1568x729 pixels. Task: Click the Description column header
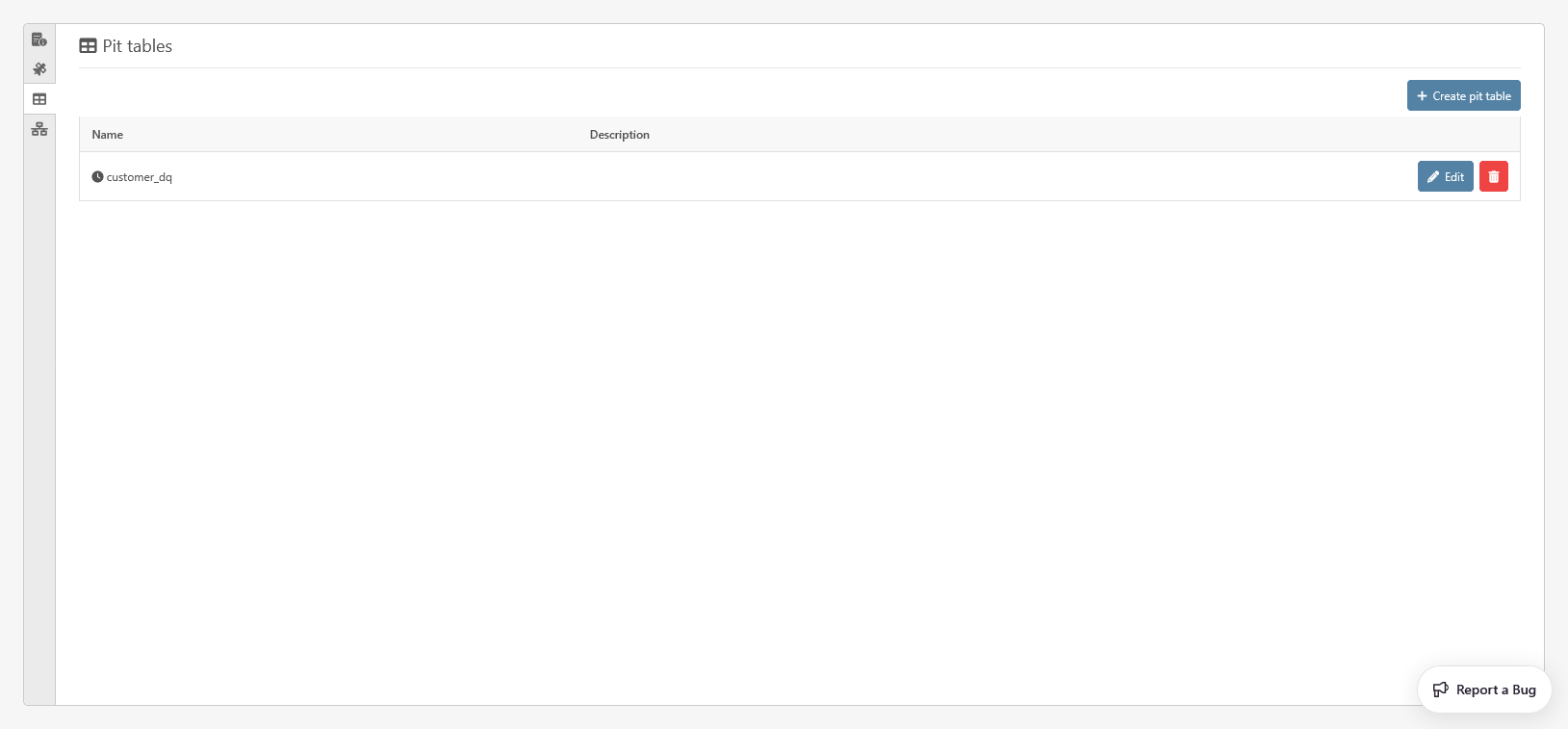(x=619, y=135)
